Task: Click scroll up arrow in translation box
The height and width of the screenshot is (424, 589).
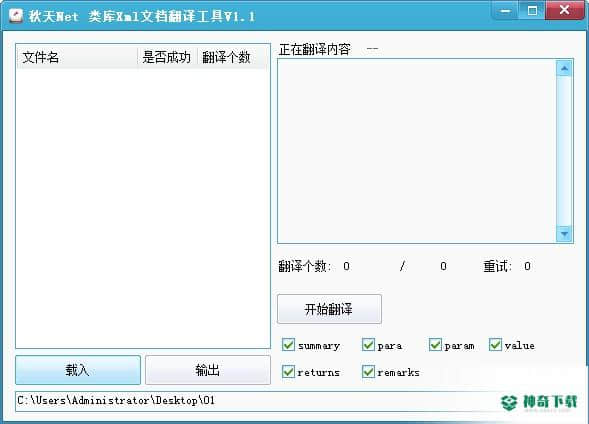Action: tap(564, 68)
